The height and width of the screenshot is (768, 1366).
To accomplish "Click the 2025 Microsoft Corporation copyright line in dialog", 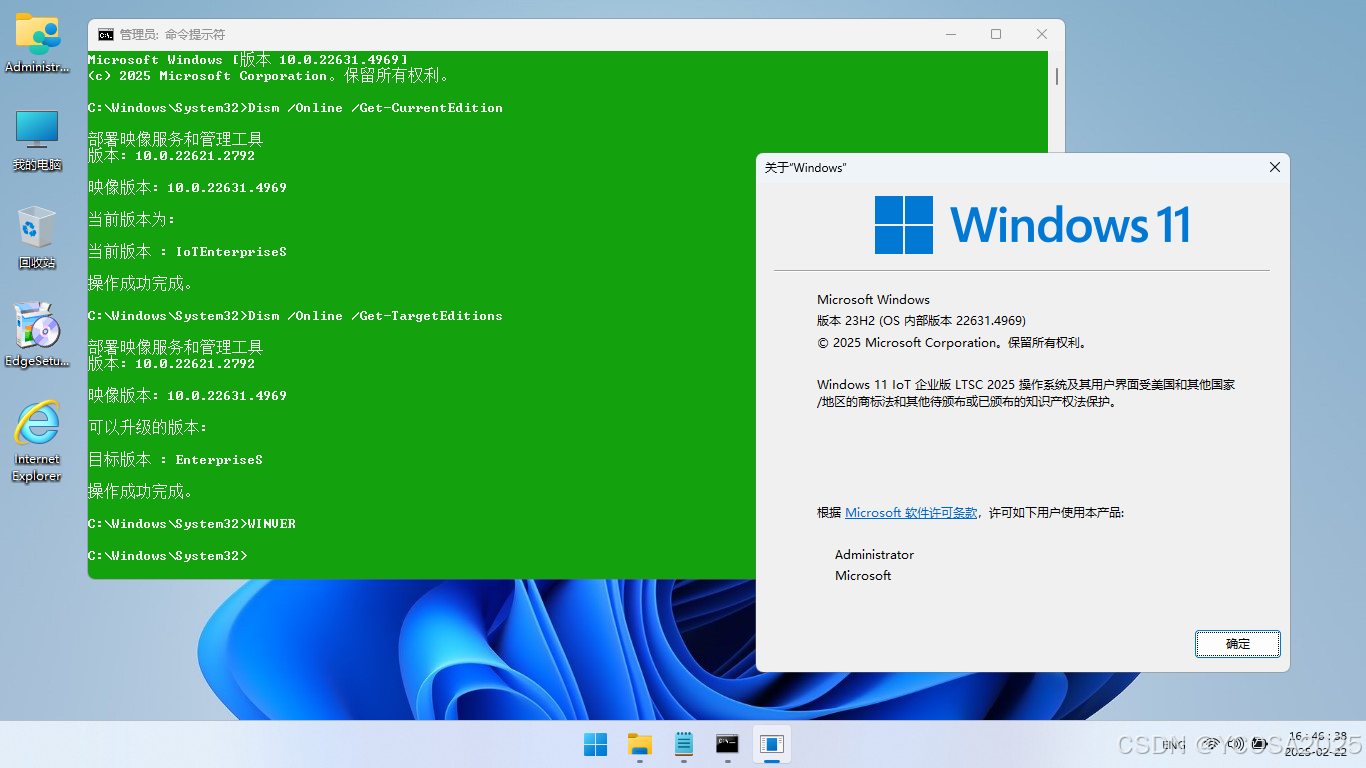I will coord(951,343).
